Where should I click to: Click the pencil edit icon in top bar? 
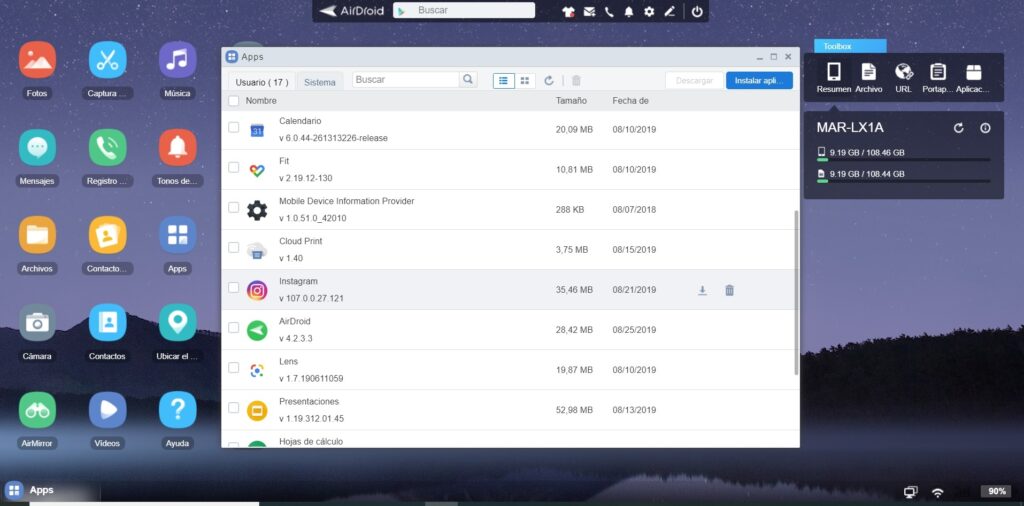[x=669, y=11]
